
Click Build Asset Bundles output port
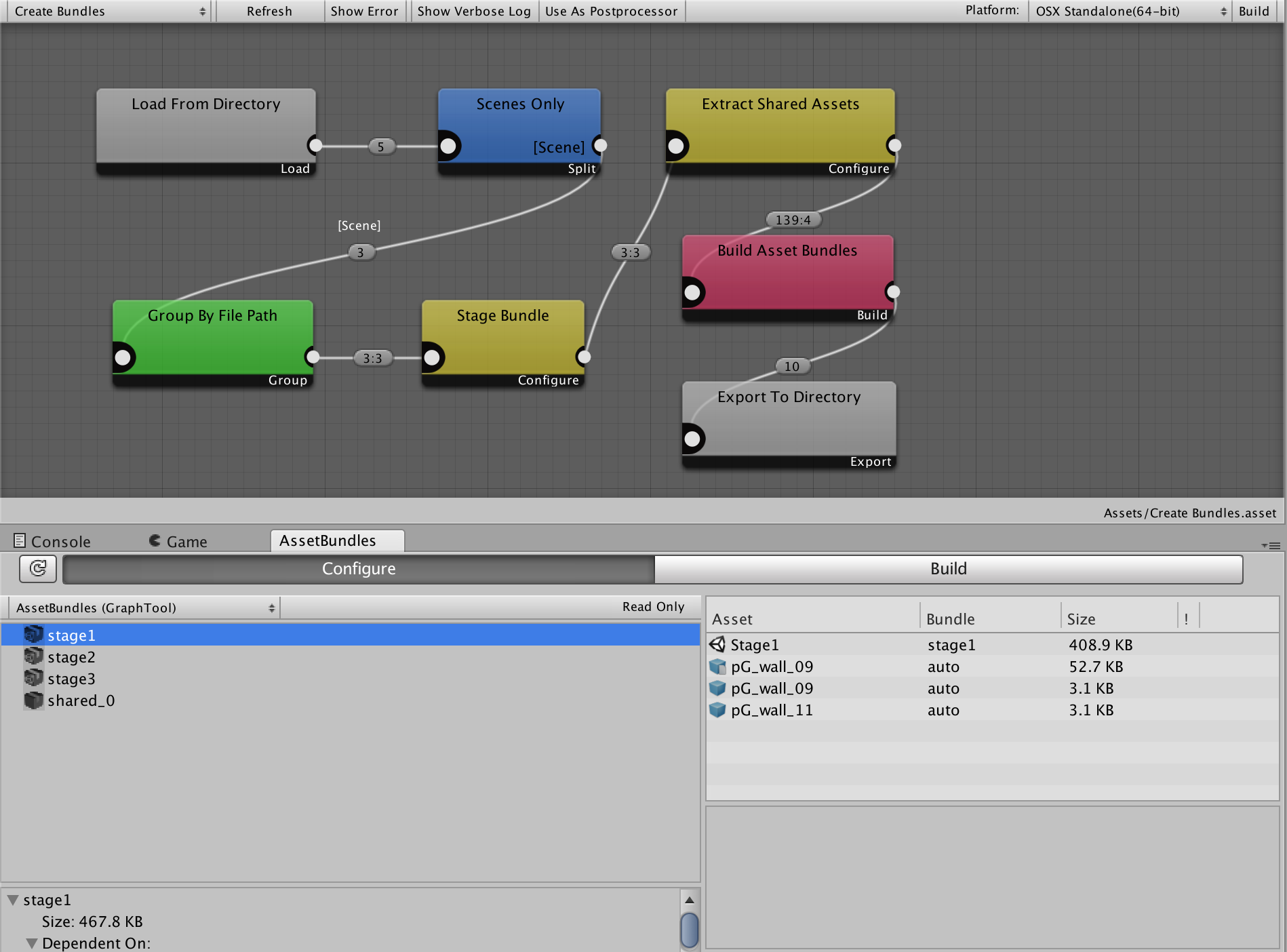[x=893, y=292]
